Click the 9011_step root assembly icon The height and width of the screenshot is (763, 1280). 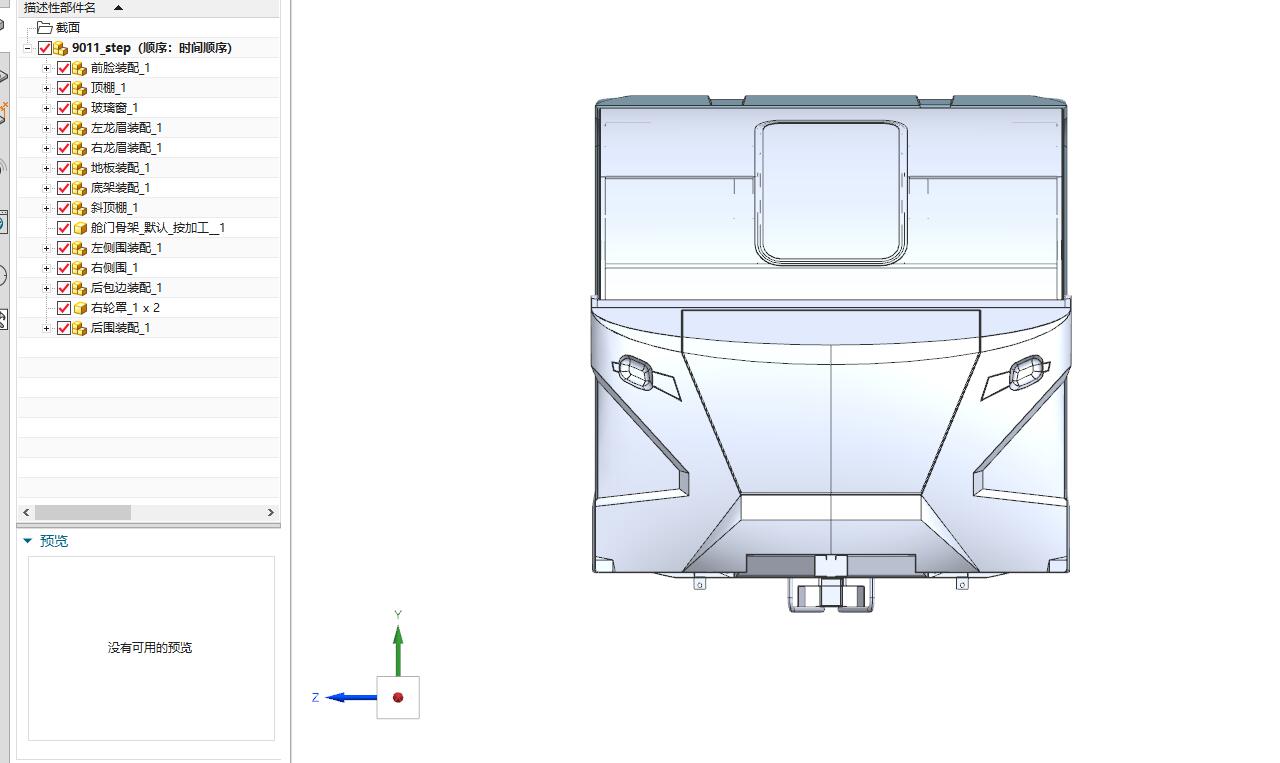point(61,48)
